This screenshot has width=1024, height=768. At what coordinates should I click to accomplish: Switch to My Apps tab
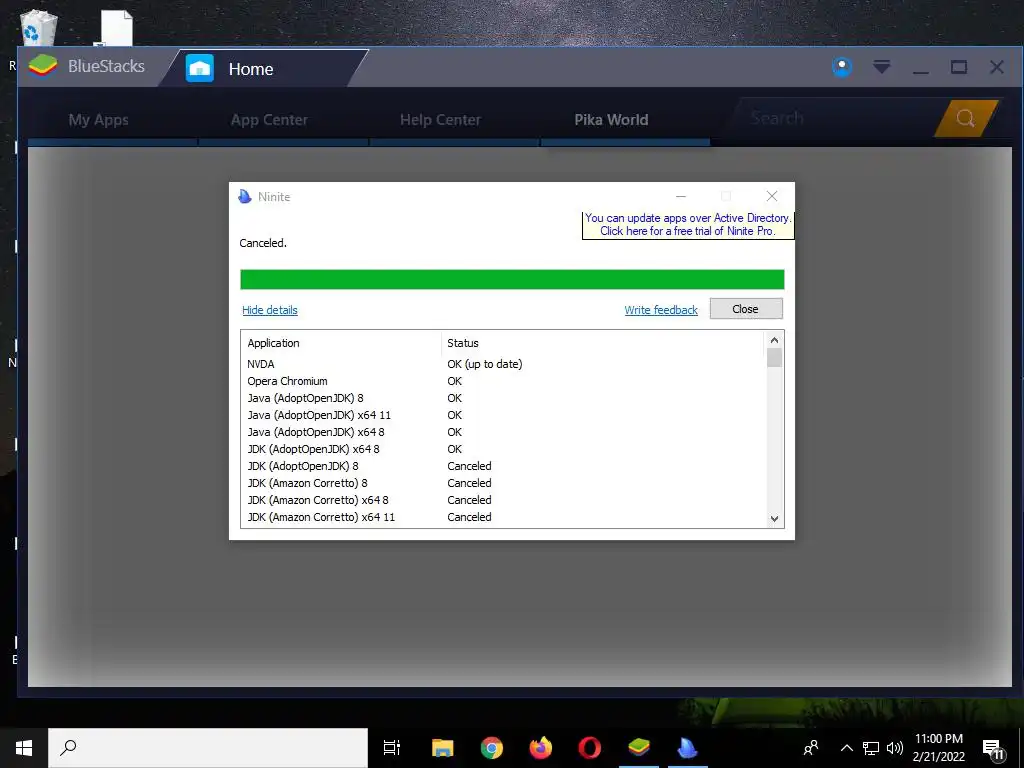click(99, 120)
